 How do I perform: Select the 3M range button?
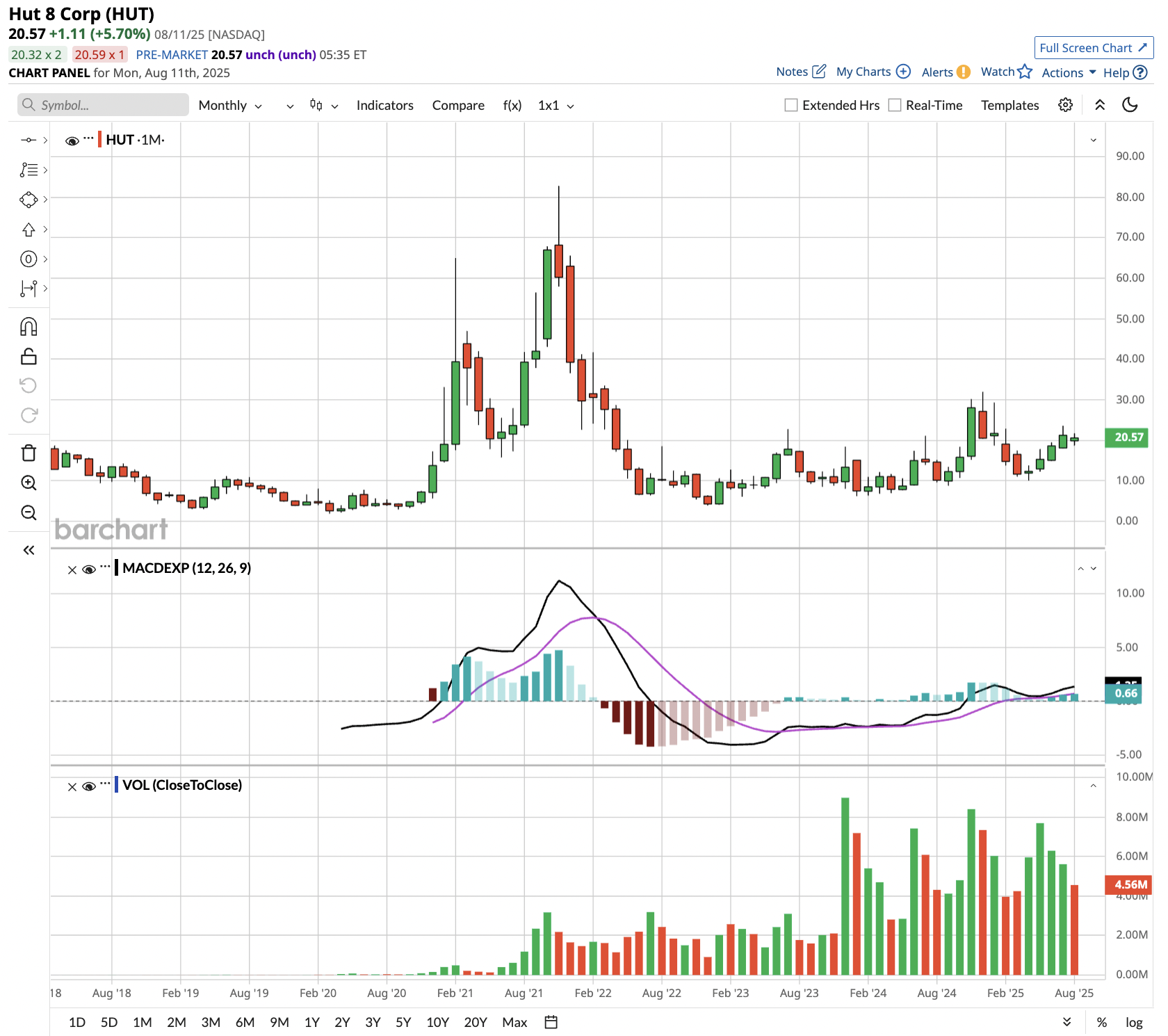click(211, 1022)
